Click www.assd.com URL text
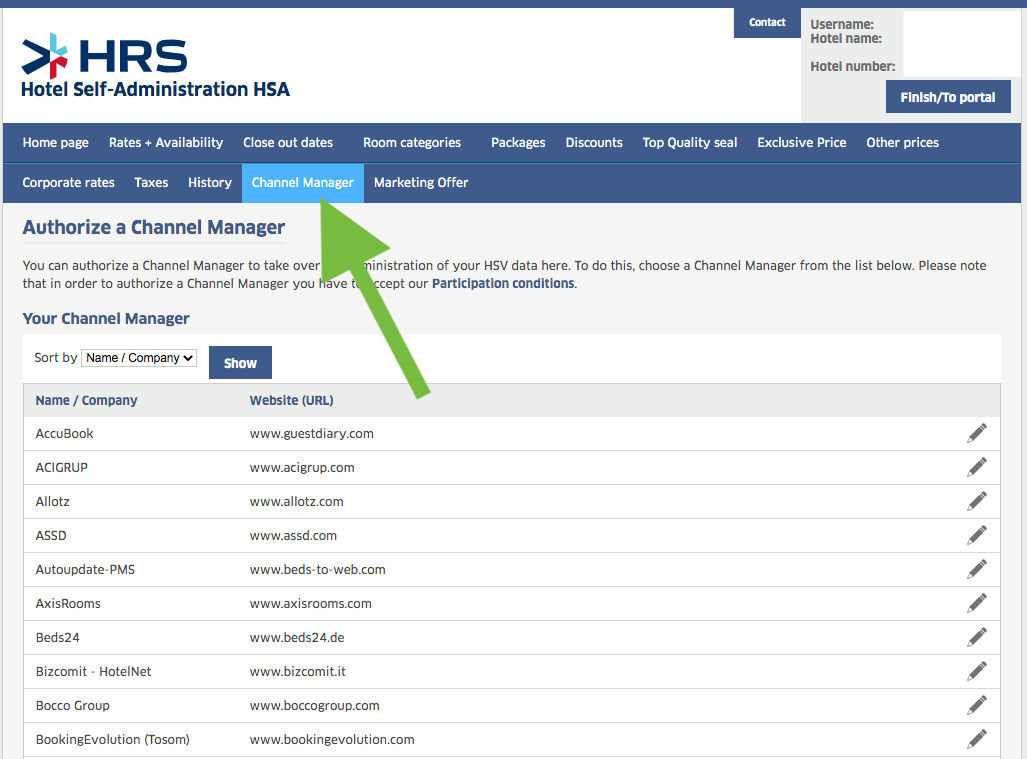The height and width of the screenshot is (759, 1027). [293, 536]
